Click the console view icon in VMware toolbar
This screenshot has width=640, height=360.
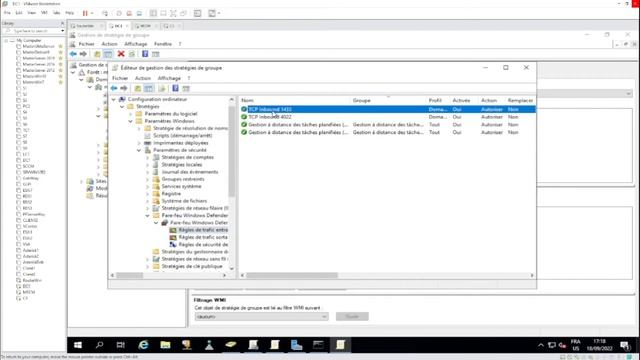pyautogui.click(x=198, y=13)
